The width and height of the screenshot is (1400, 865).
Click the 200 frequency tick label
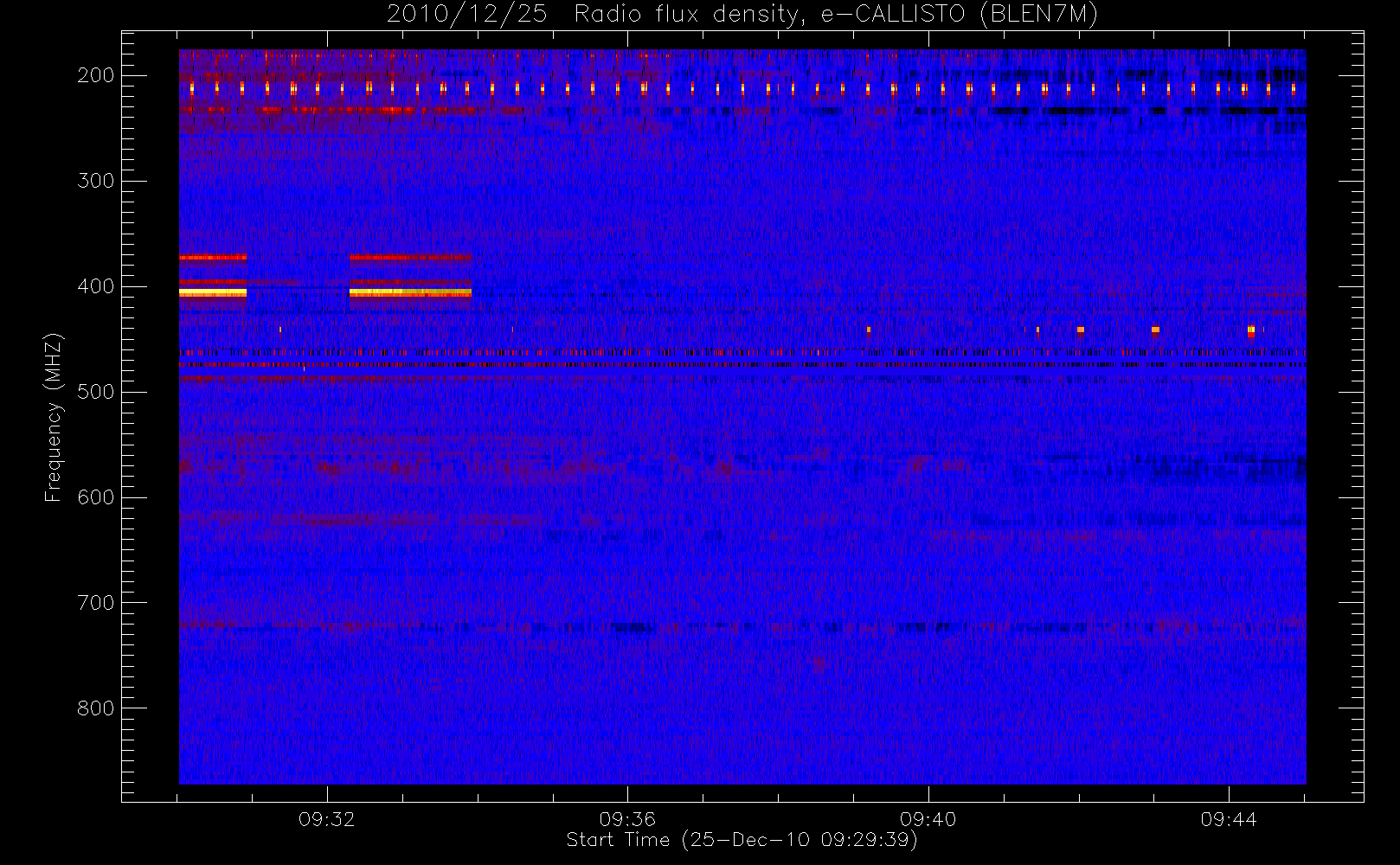pyautogui.click(x=96, y=75)
